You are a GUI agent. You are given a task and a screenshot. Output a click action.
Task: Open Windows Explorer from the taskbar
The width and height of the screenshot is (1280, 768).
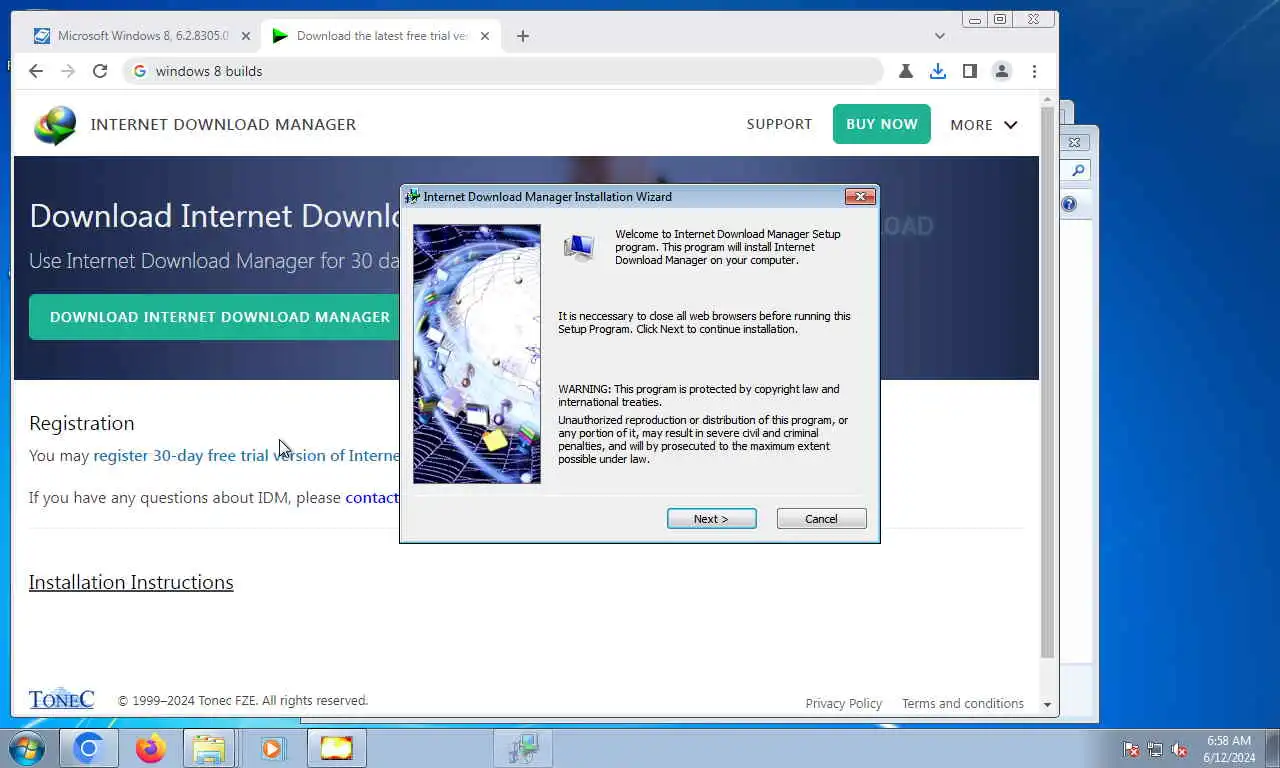tap(209, 748)
